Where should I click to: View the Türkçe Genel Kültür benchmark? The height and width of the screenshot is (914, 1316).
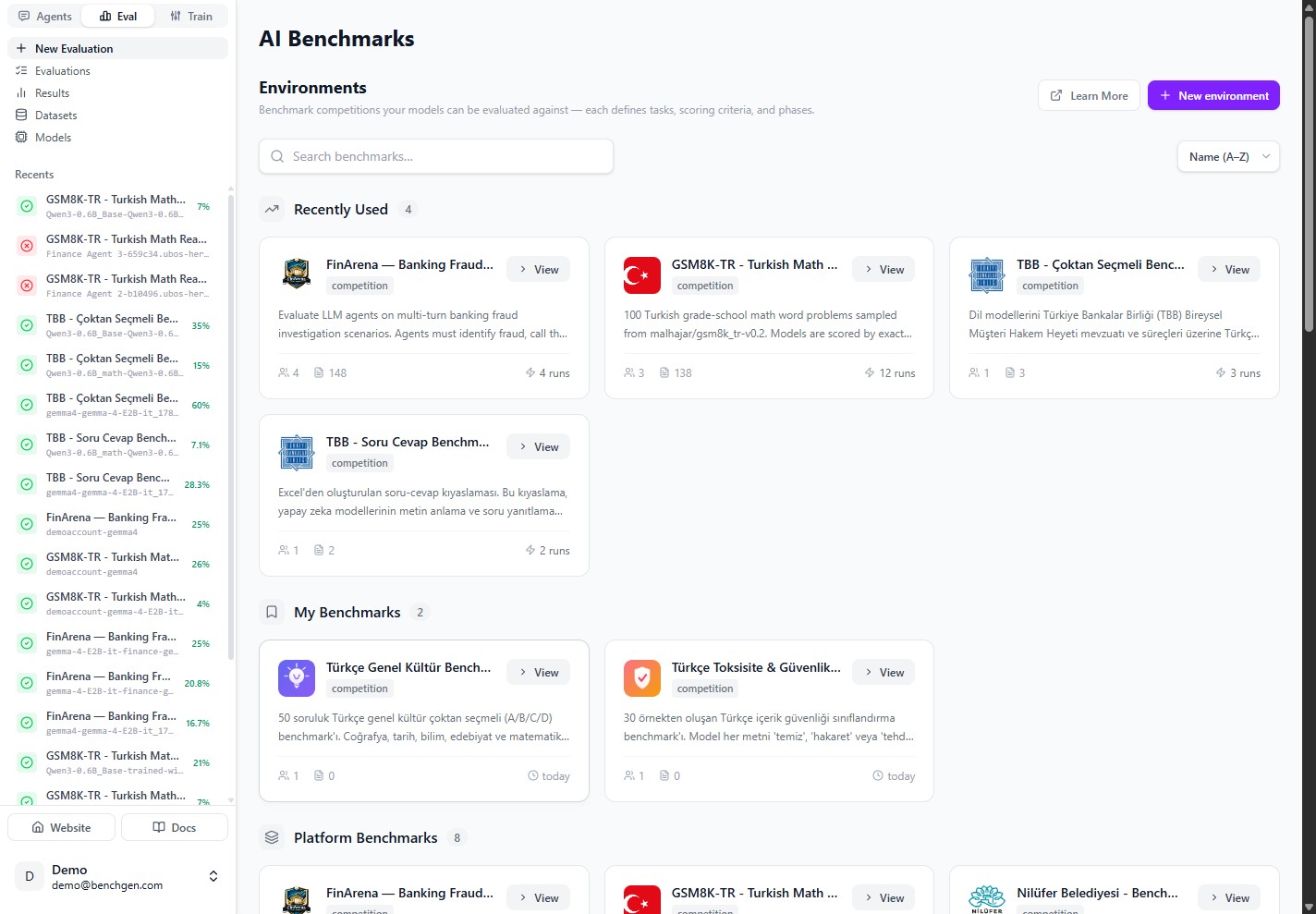(x=538, y=673)
